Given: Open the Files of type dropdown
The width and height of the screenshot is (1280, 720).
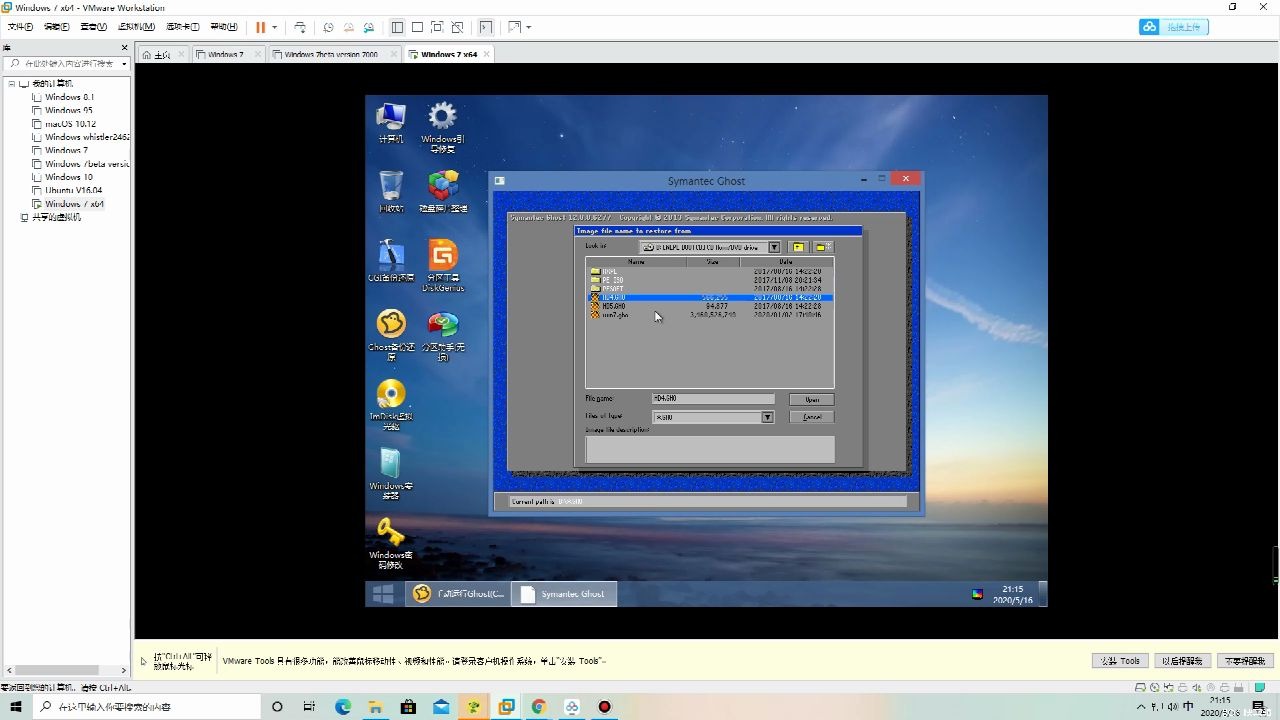Looking at the screenshot, I should (x=768, y=417).
